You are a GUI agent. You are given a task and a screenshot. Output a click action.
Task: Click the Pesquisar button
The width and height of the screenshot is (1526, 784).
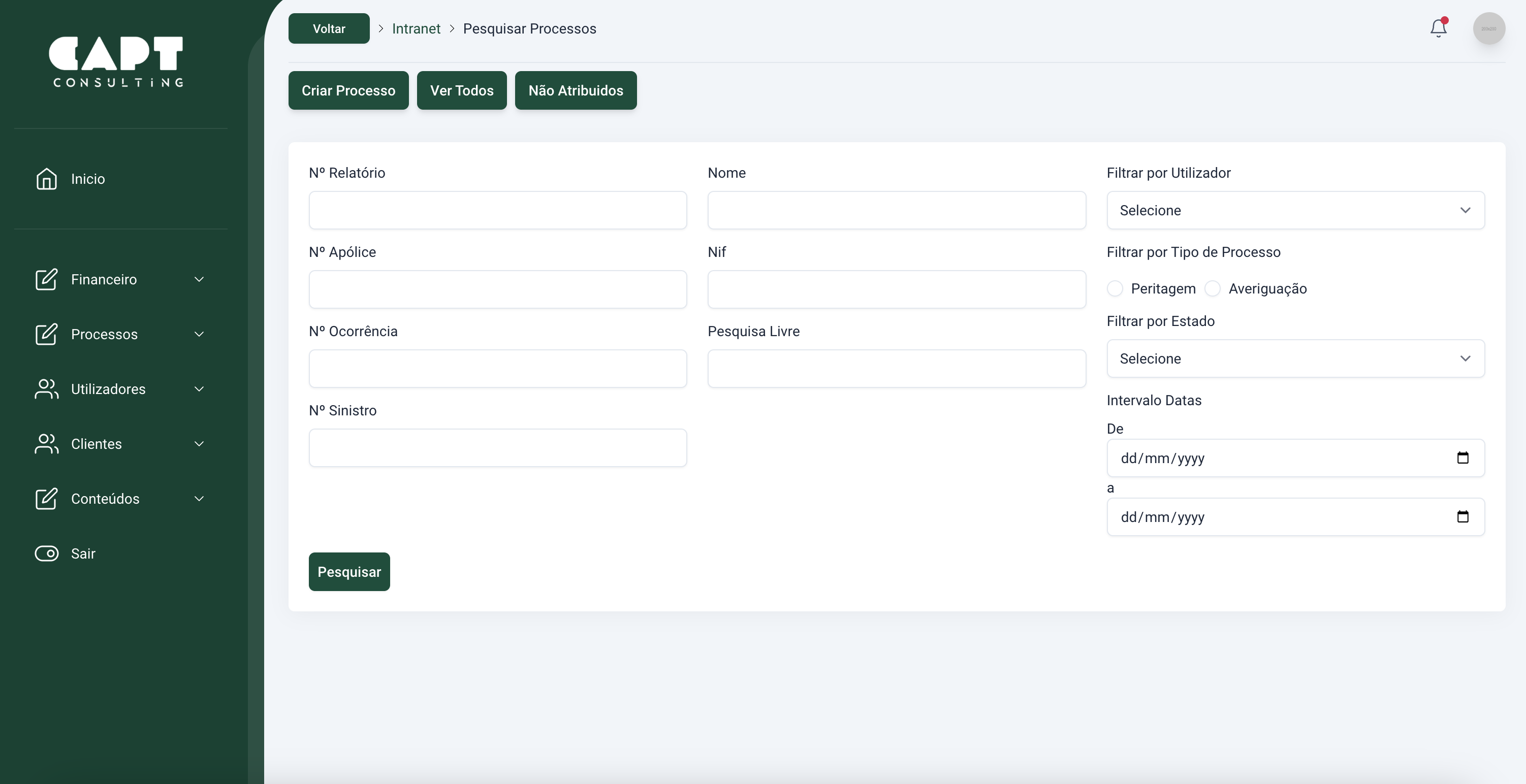[349, 571]
